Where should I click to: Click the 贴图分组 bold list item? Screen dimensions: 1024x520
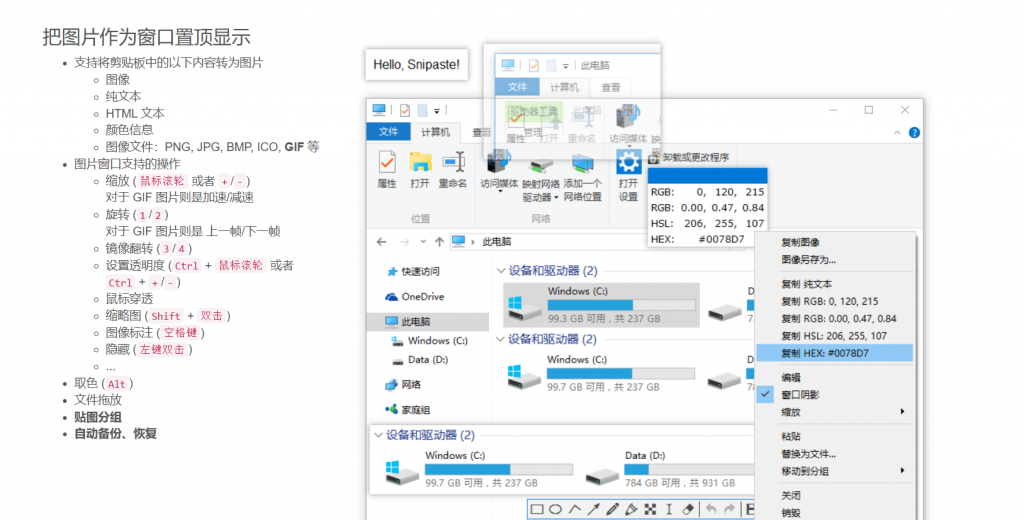(98, 417)
